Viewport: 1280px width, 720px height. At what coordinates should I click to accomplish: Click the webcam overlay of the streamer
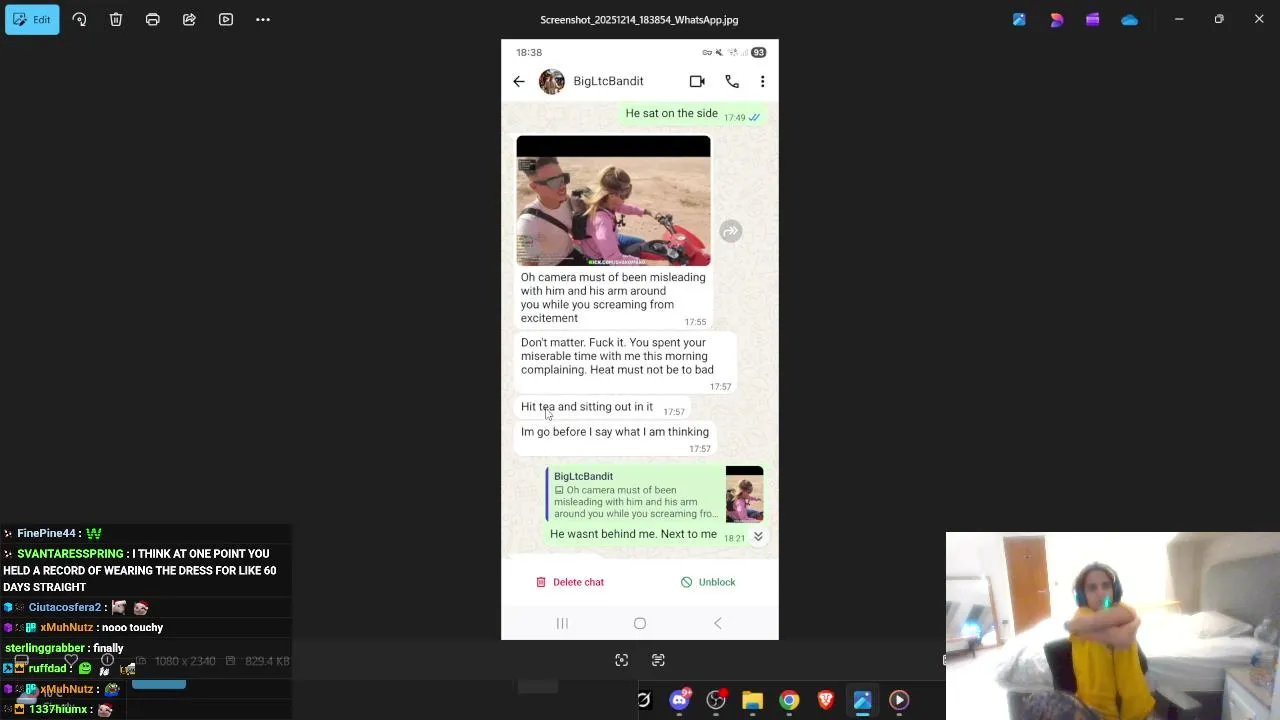tap(1113, 626)
